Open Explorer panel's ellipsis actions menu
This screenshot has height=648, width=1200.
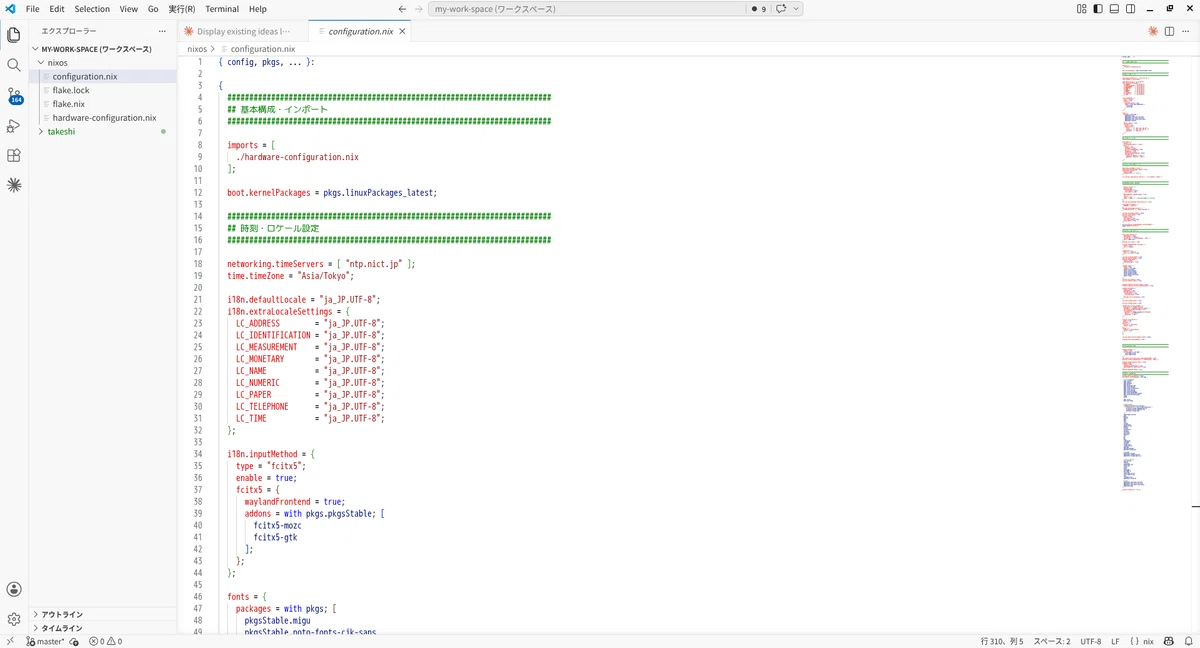pyautogui.click(x=162, y=31)
